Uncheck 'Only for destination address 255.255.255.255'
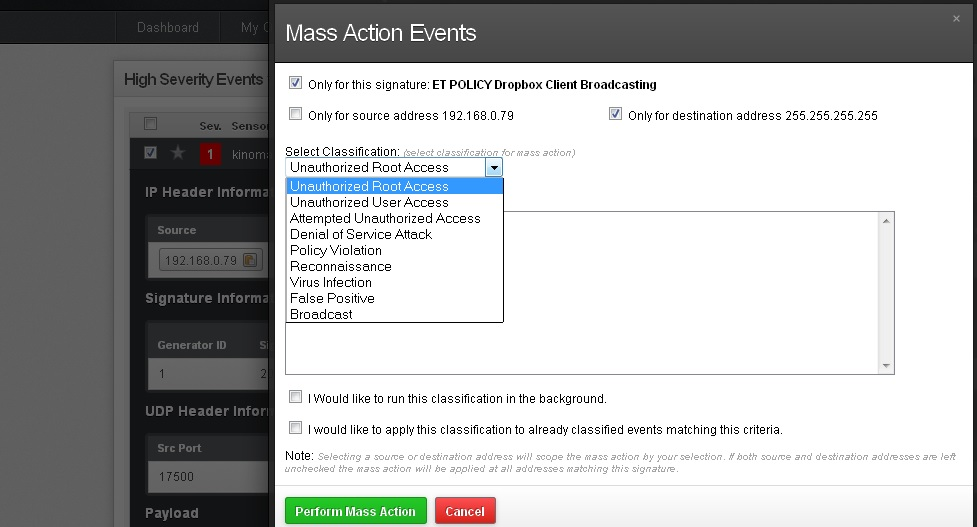977x527 pixels. 615,114
